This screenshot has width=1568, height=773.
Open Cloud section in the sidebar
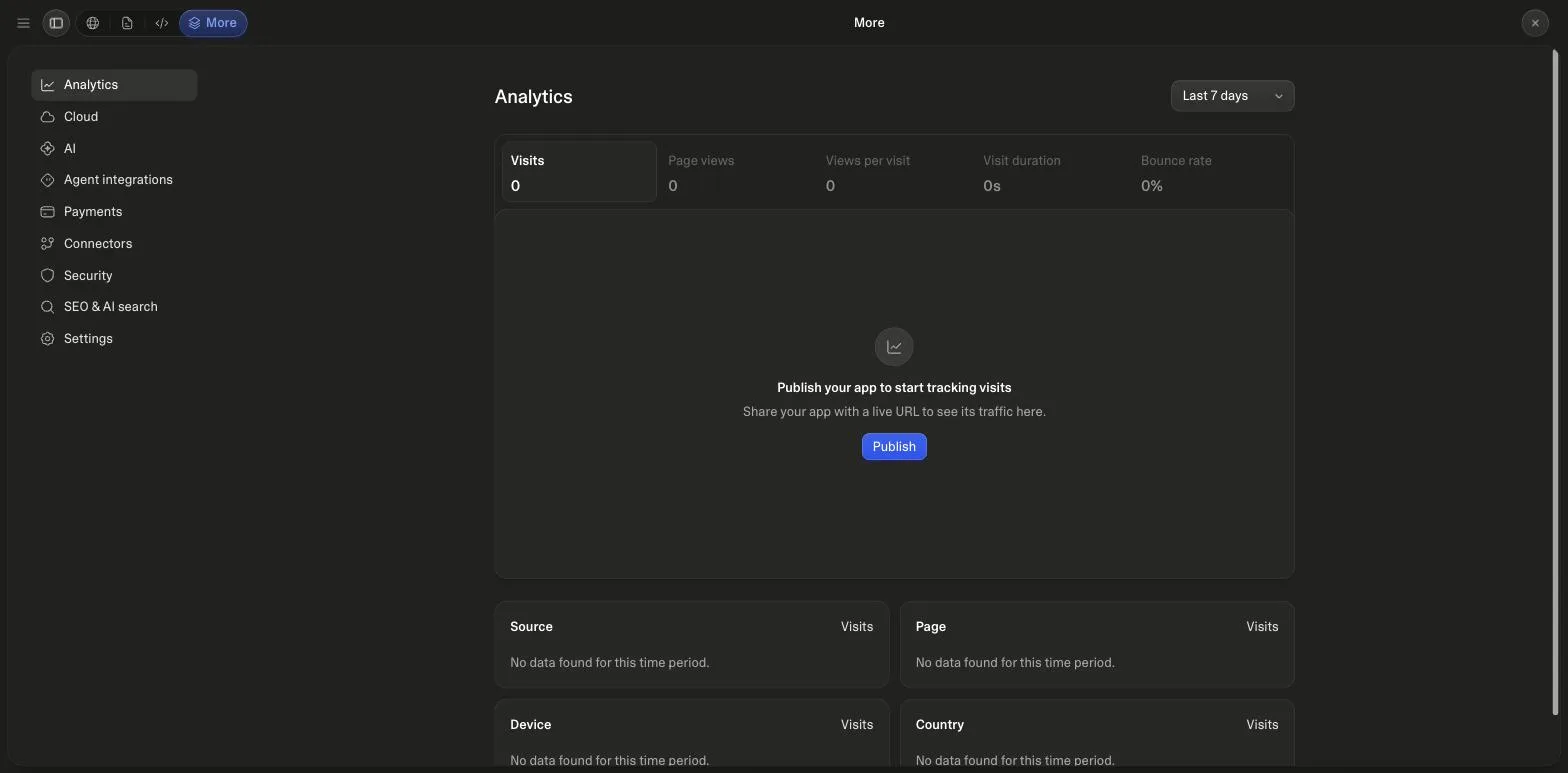point(114,117)
